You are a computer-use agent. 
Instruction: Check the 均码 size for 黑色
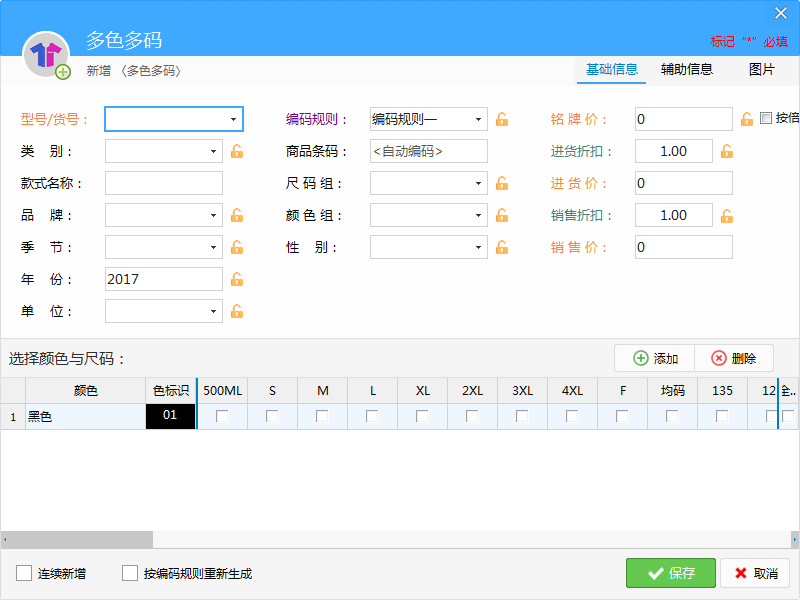[x=672, y=416]
